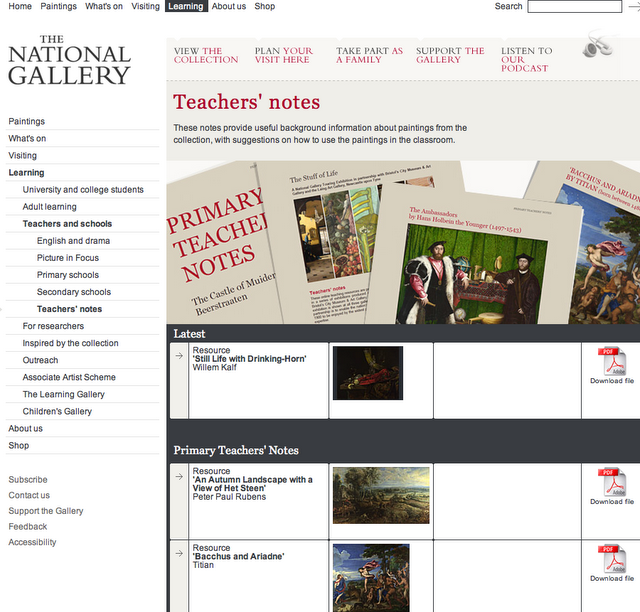Viewport: 640px width, 612px height.
Task: Open Listen to Our Podcast link
Action: [527, 60]
